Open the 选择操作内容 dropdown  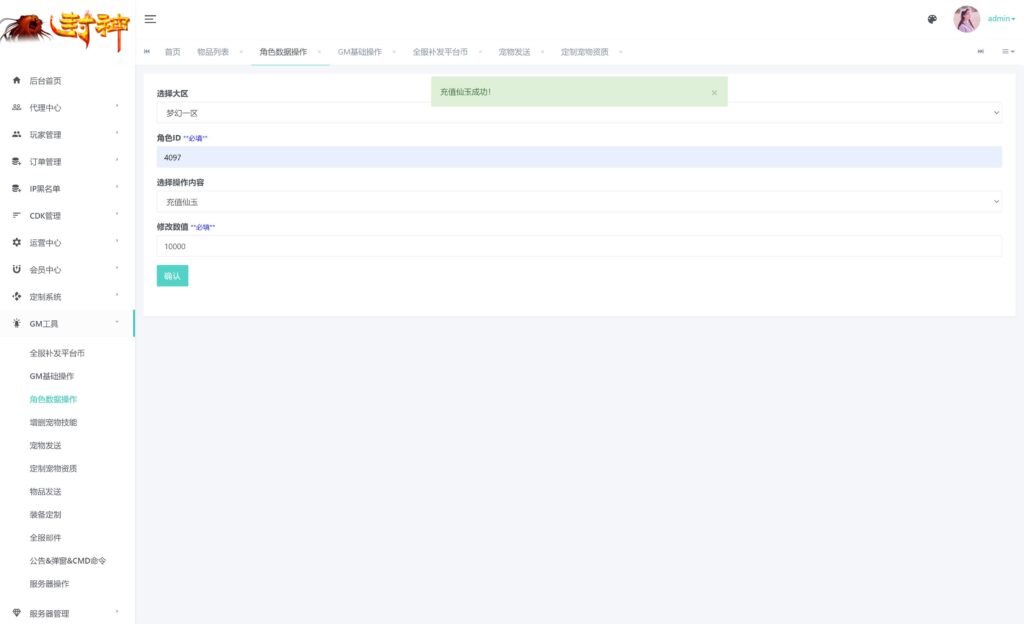click(579, 202)
